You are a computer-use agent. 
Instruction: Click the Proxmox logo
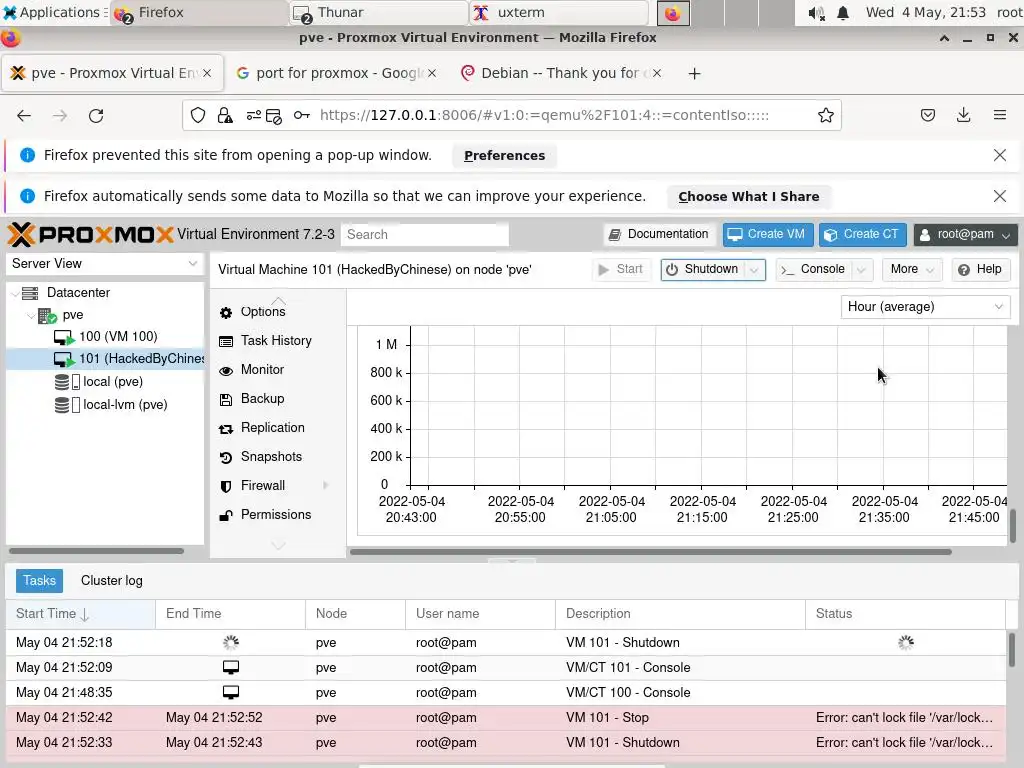click(x=91, y=234)
